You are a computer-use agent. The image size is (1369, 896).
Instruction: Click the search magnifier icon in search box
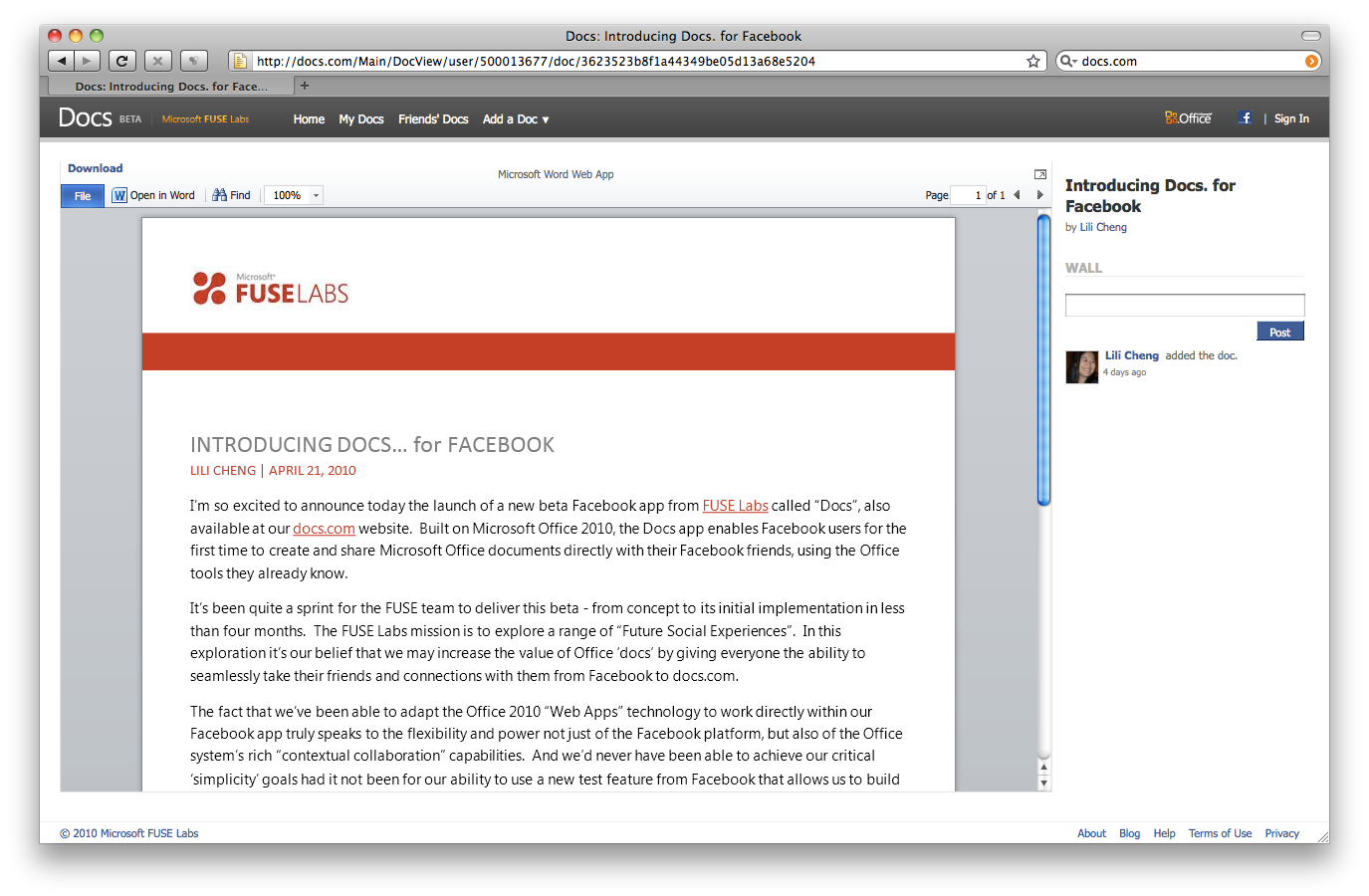point(1065,61)
